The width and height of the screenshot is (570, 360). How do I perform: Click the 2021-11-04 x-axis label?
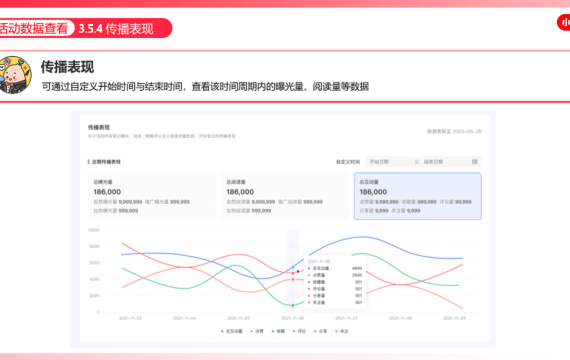click(x=184, y=318)
